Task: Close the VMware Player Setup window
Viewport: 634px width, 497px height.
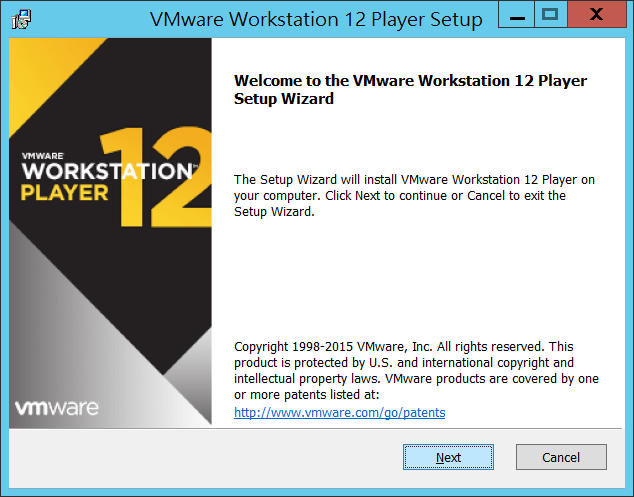Action: pos(597,15)
